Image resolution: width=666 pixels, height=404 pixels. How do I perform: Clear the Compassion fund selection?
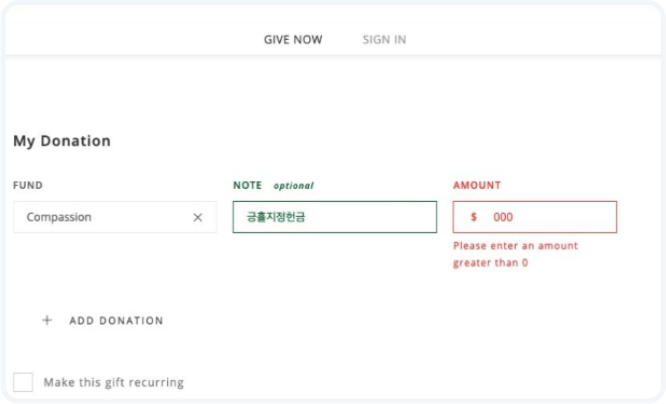click(x=197, y=217)
